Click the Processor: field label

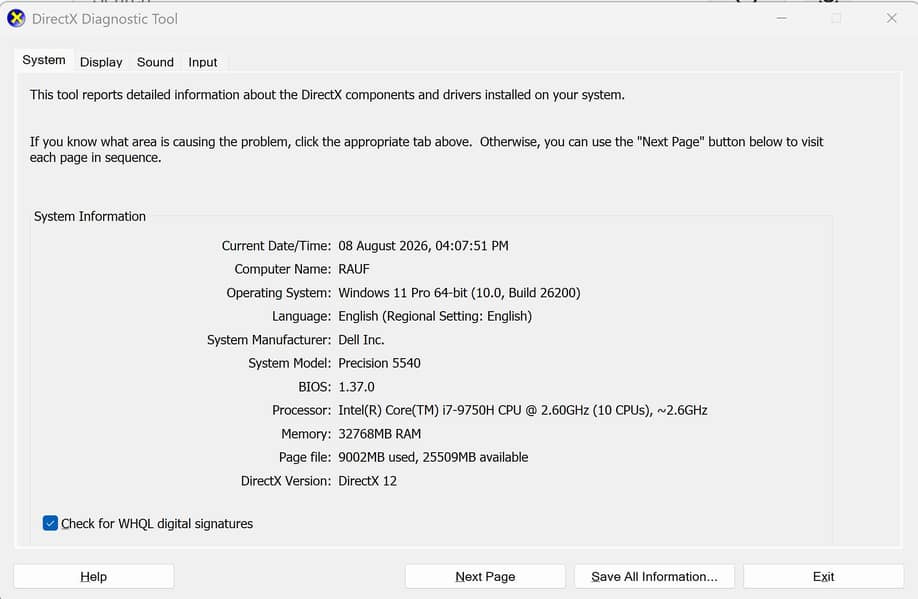click(302, 410)
